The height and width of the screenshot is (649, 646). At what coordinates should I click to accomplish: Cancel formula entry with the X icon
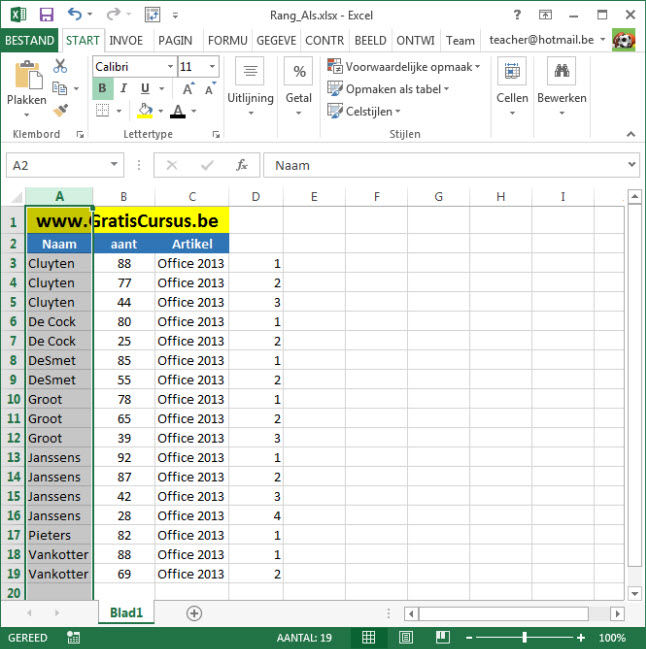point(171,165)
